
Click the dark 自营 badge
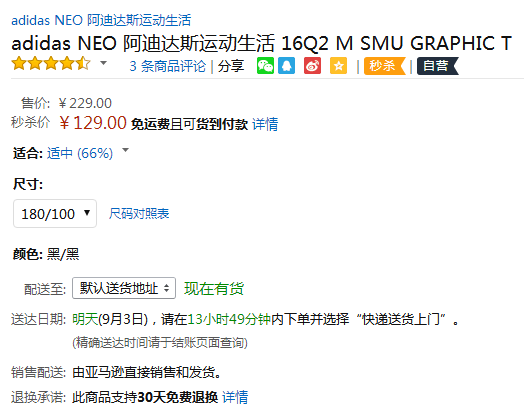[x=438, y=66]
